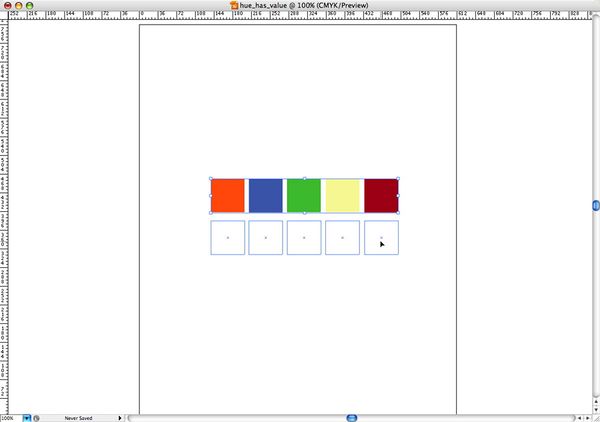Click the ruler origin corner box
The height and width of the screenshot is (422, 600).
[4, 15]
